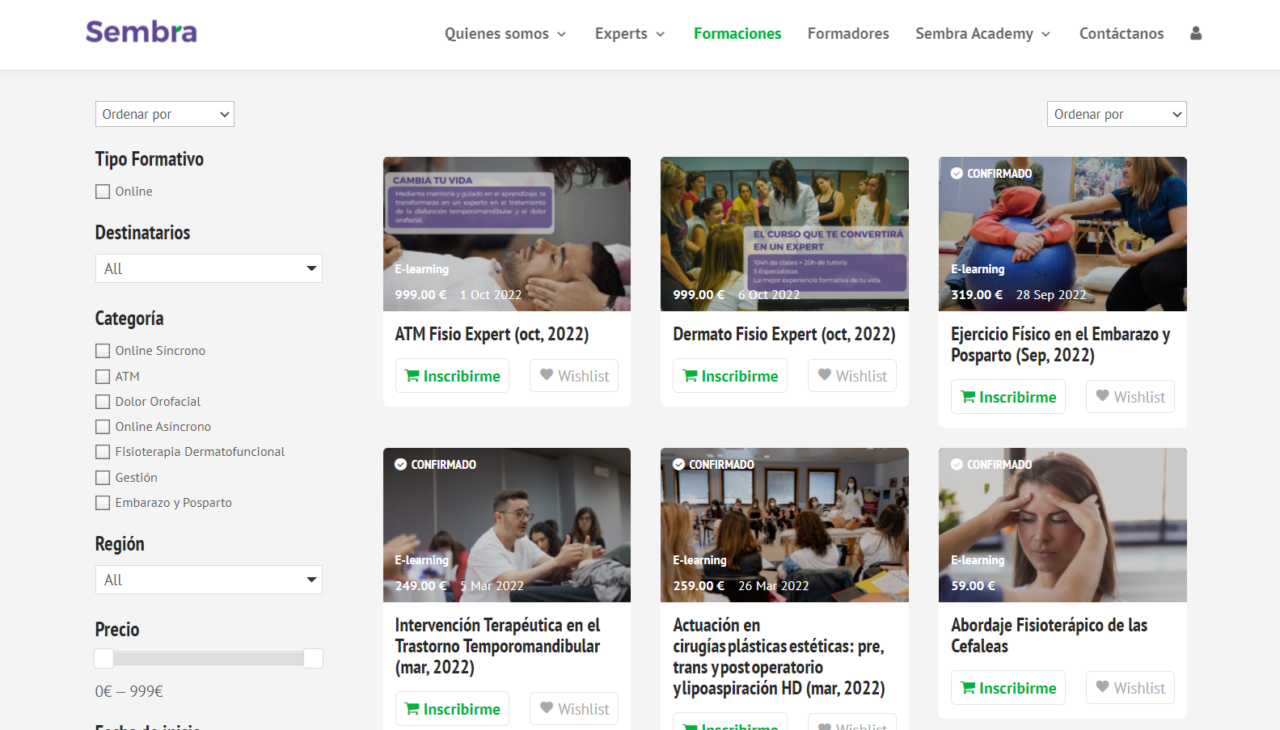Click the Sembra logo
This screenshot has height=730, width=1280.
[141, 31]
